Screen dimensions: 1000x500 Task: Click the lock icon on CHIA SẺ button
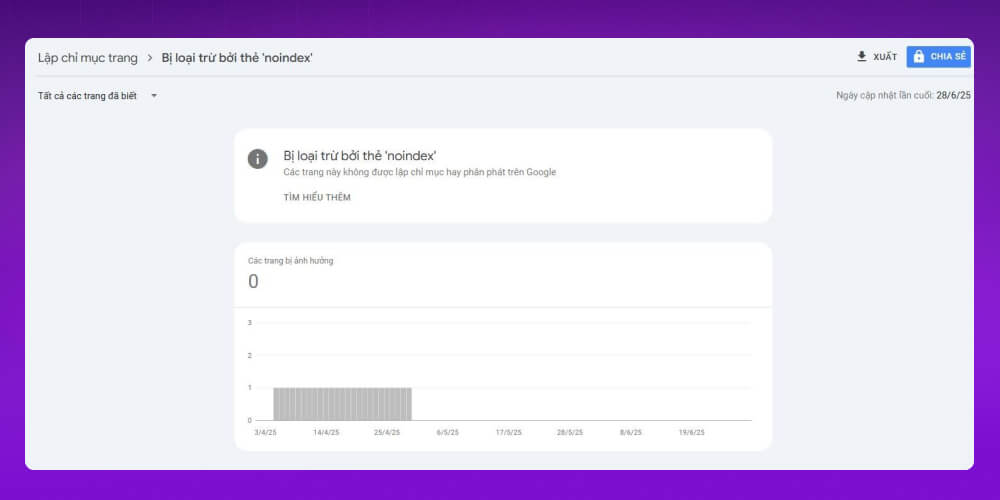click(x=919, y=57)
